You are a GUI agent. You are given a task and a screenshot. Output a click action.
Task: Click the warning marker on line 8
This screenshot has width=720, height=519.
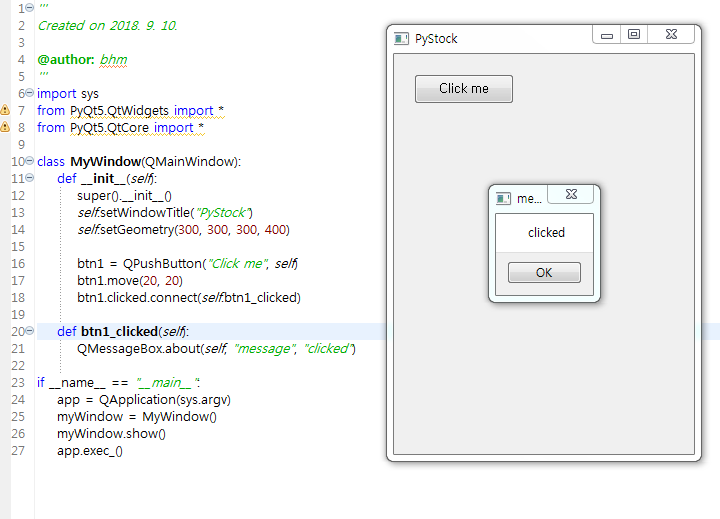[5, 127]
